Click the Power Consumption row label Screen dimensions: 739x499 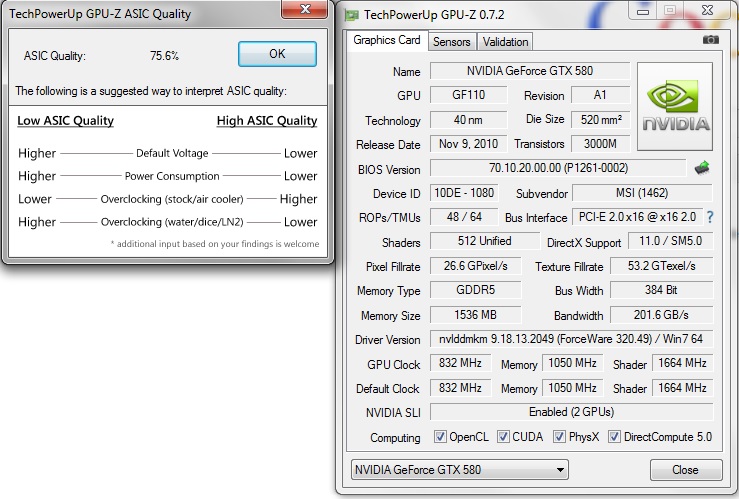pyautogui.click(x=172, y=176)
